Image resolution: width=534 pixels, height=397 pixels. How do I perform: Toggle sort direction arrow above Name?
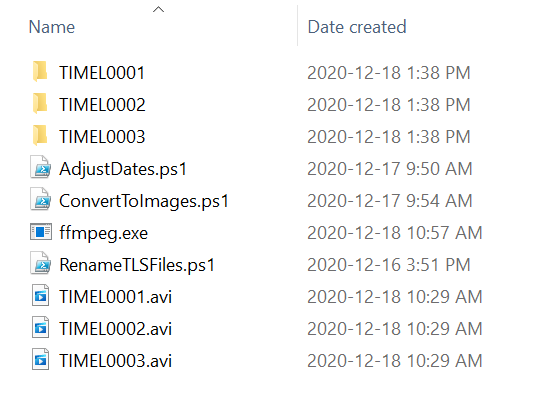point(158,10)
